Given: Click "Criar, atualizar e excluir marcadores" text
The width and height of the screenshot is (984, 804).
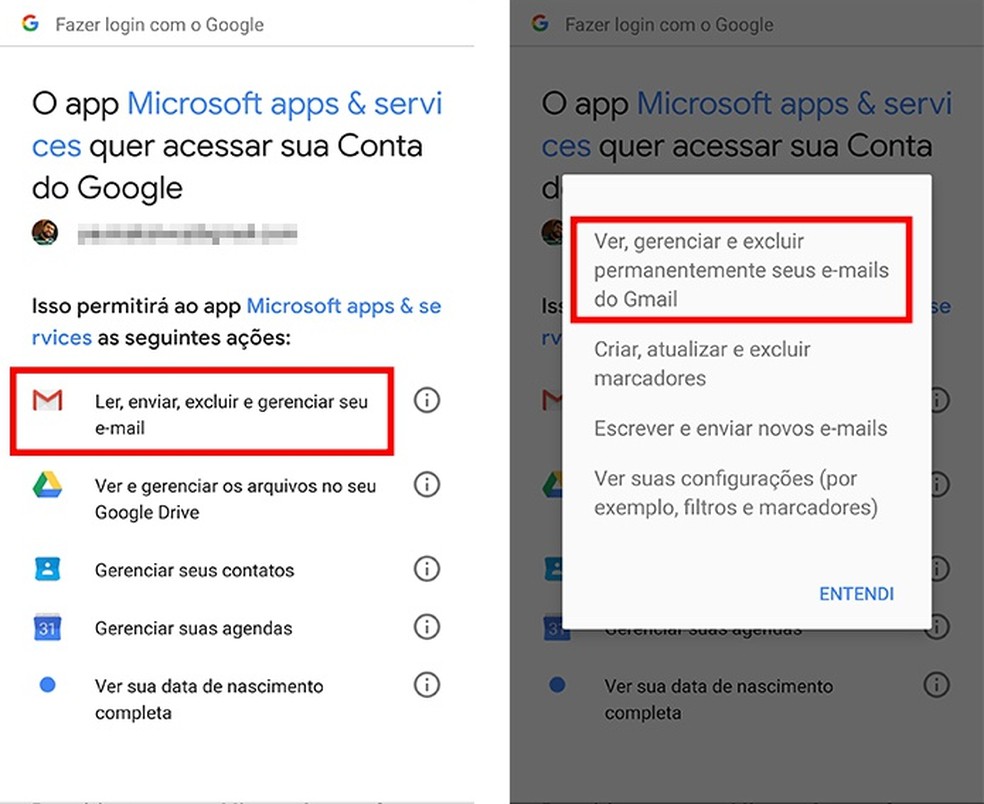Looking at the screenshot, I should (702, 364).
